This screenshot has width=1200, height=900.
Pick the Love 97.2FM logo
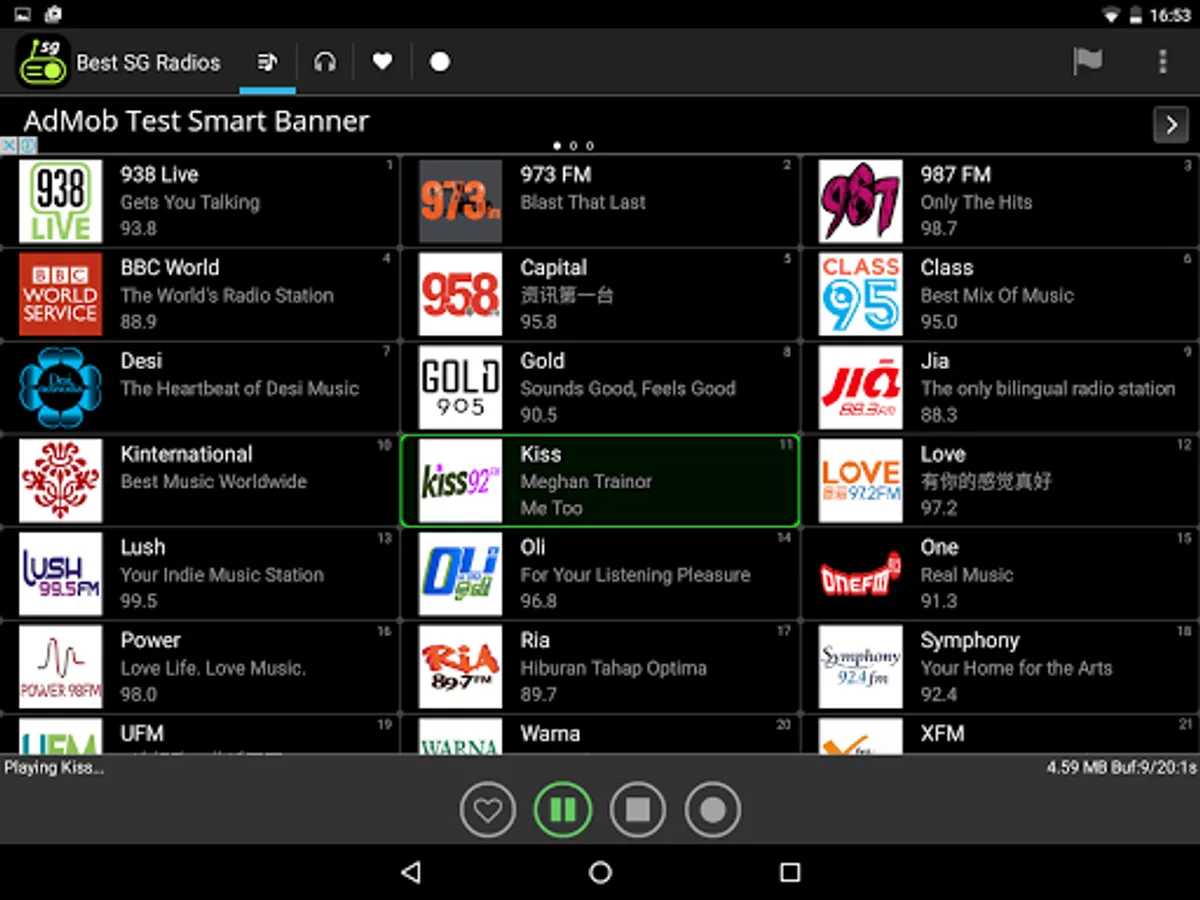click(x=860, y=480)
